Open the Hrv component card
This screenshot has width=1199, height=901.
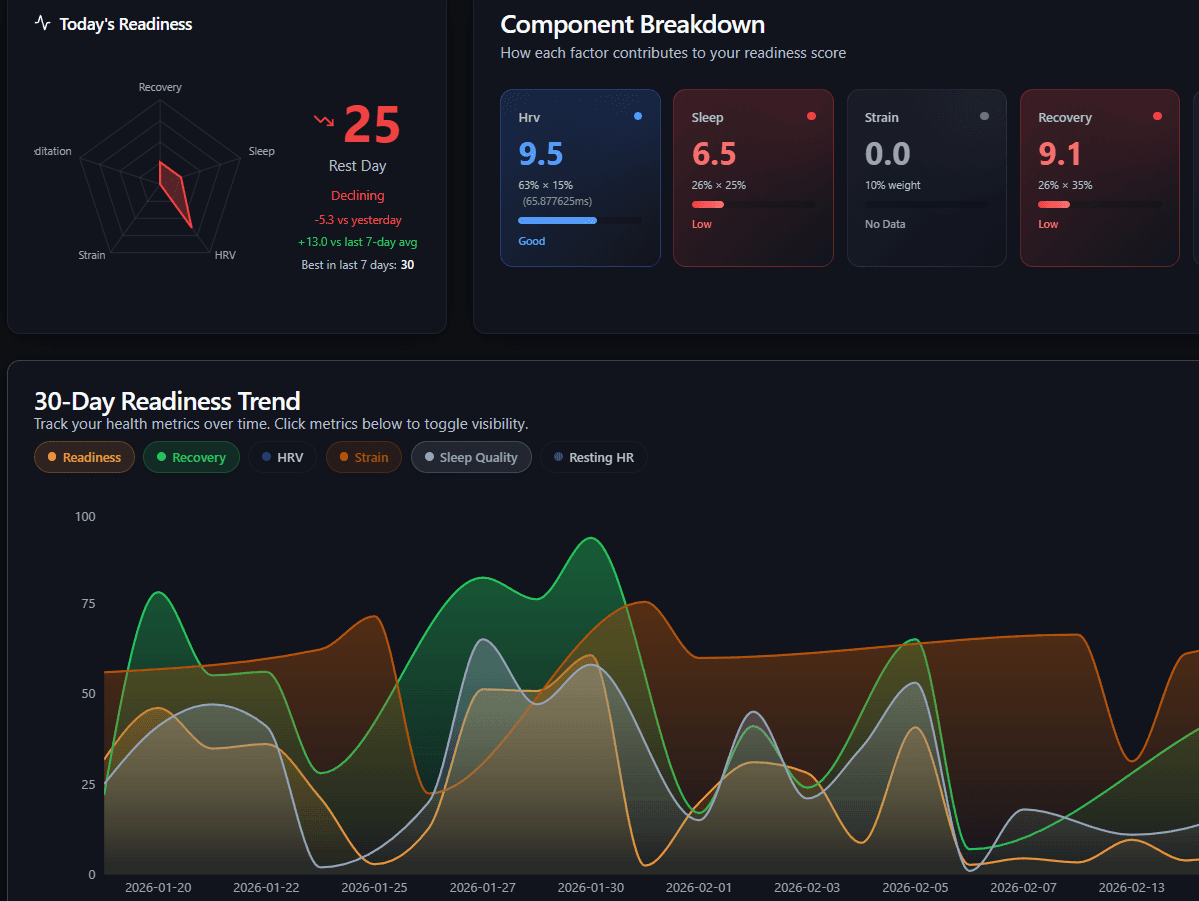(580, 177)
